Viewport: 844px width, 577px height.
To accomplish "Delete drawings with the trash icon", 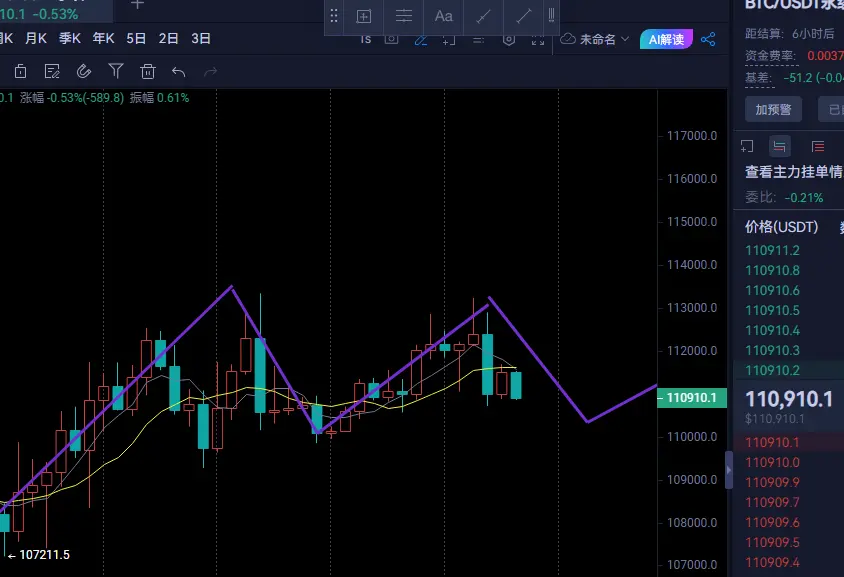I will [x=147, y=71].
